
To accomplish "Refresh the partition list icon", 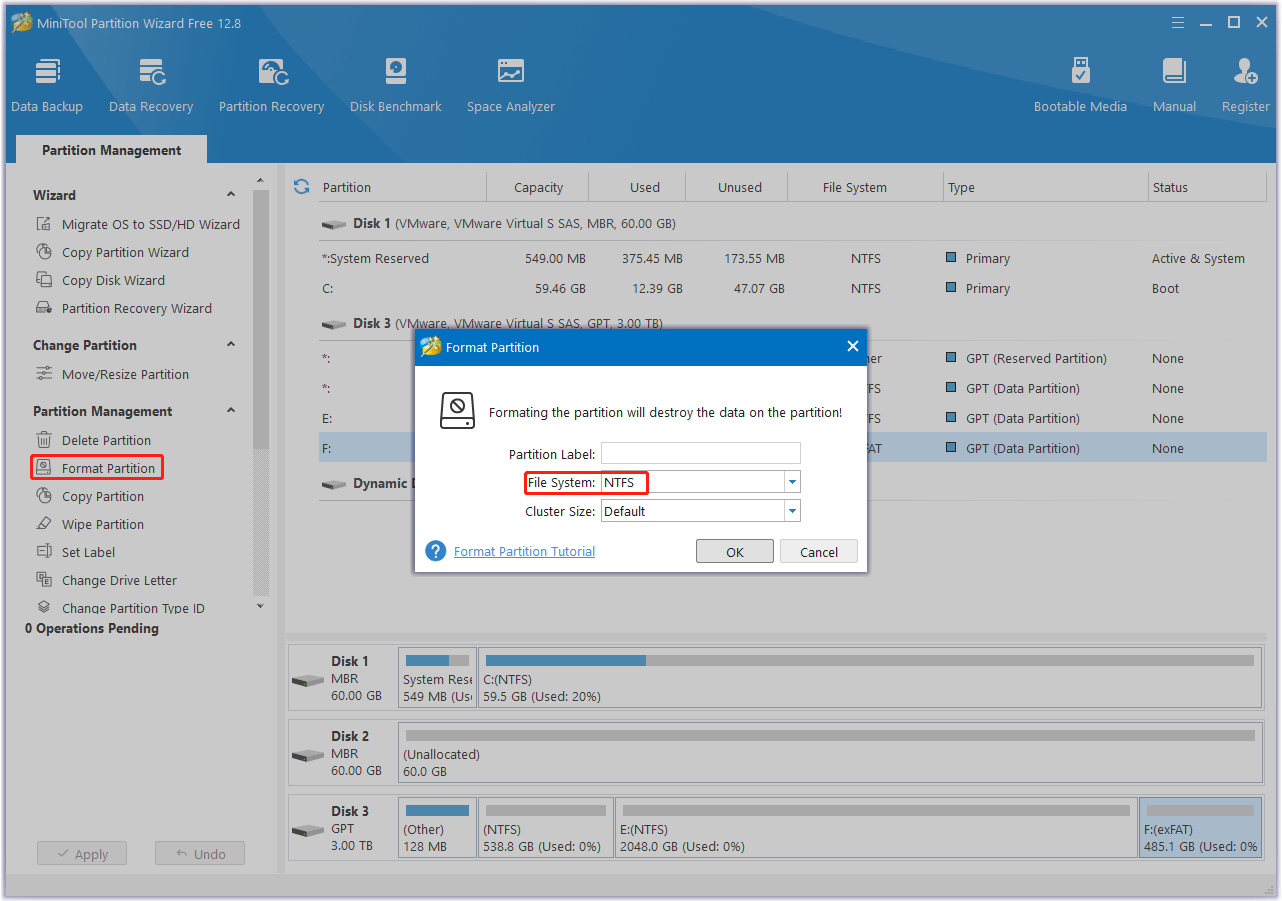I will tap(302, 187).
